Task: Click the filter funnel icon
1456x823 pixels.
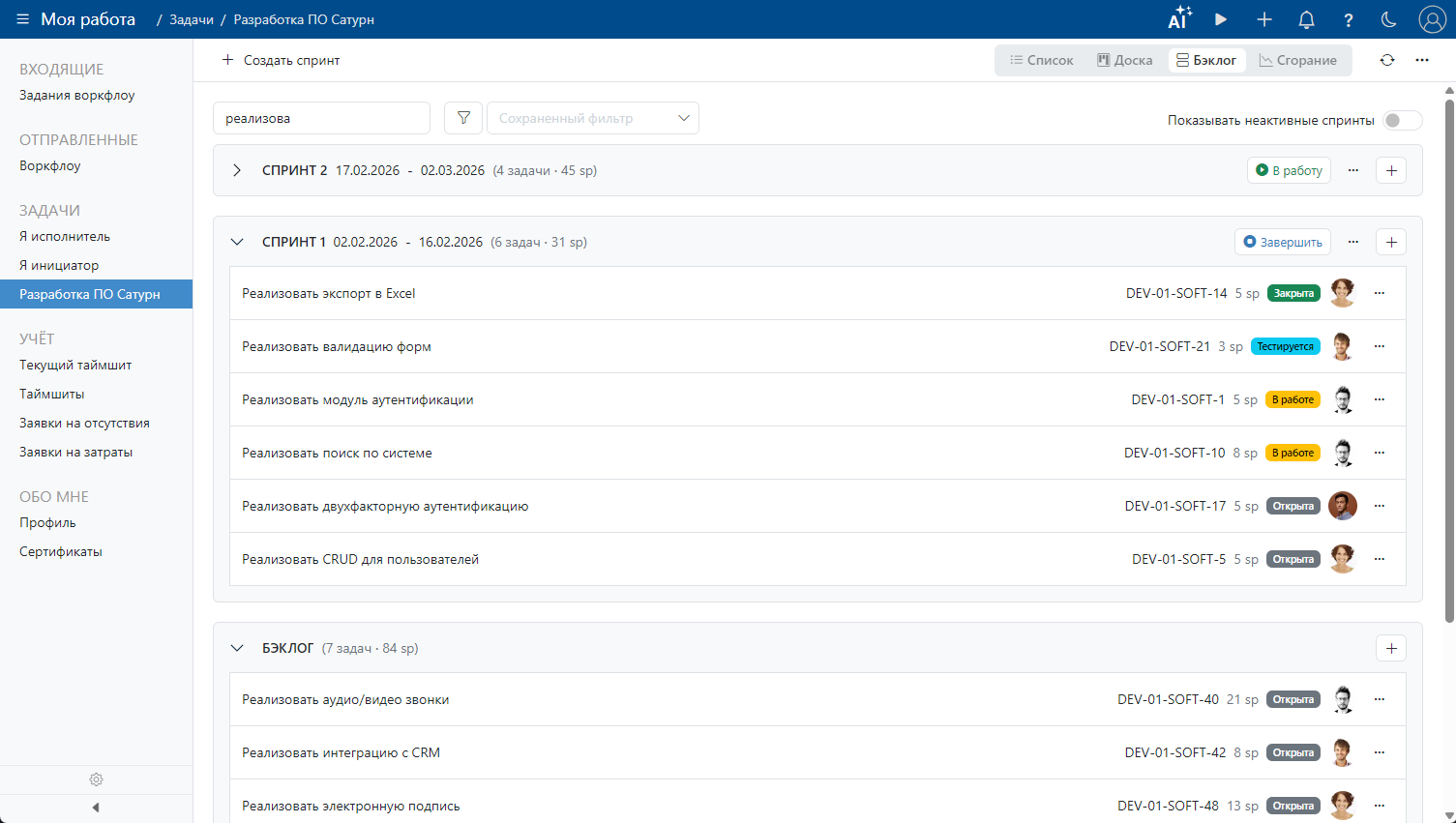Action: (x=463, y=118)
